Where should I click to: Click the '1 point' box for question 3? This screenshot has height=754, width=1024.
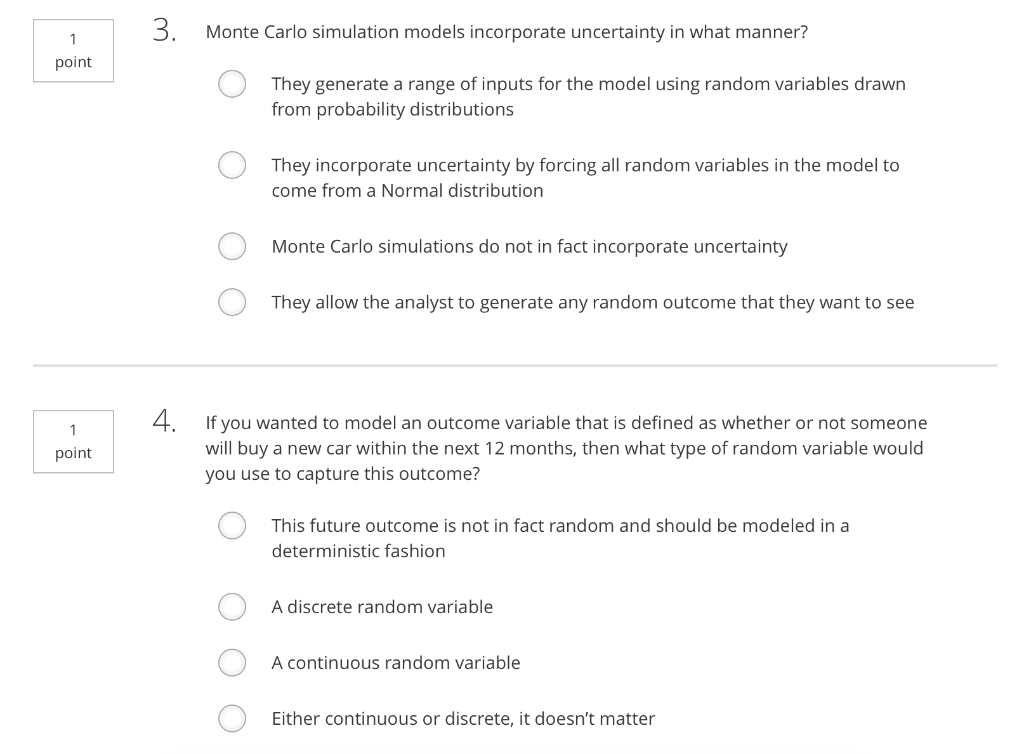(x=73, y=50)
